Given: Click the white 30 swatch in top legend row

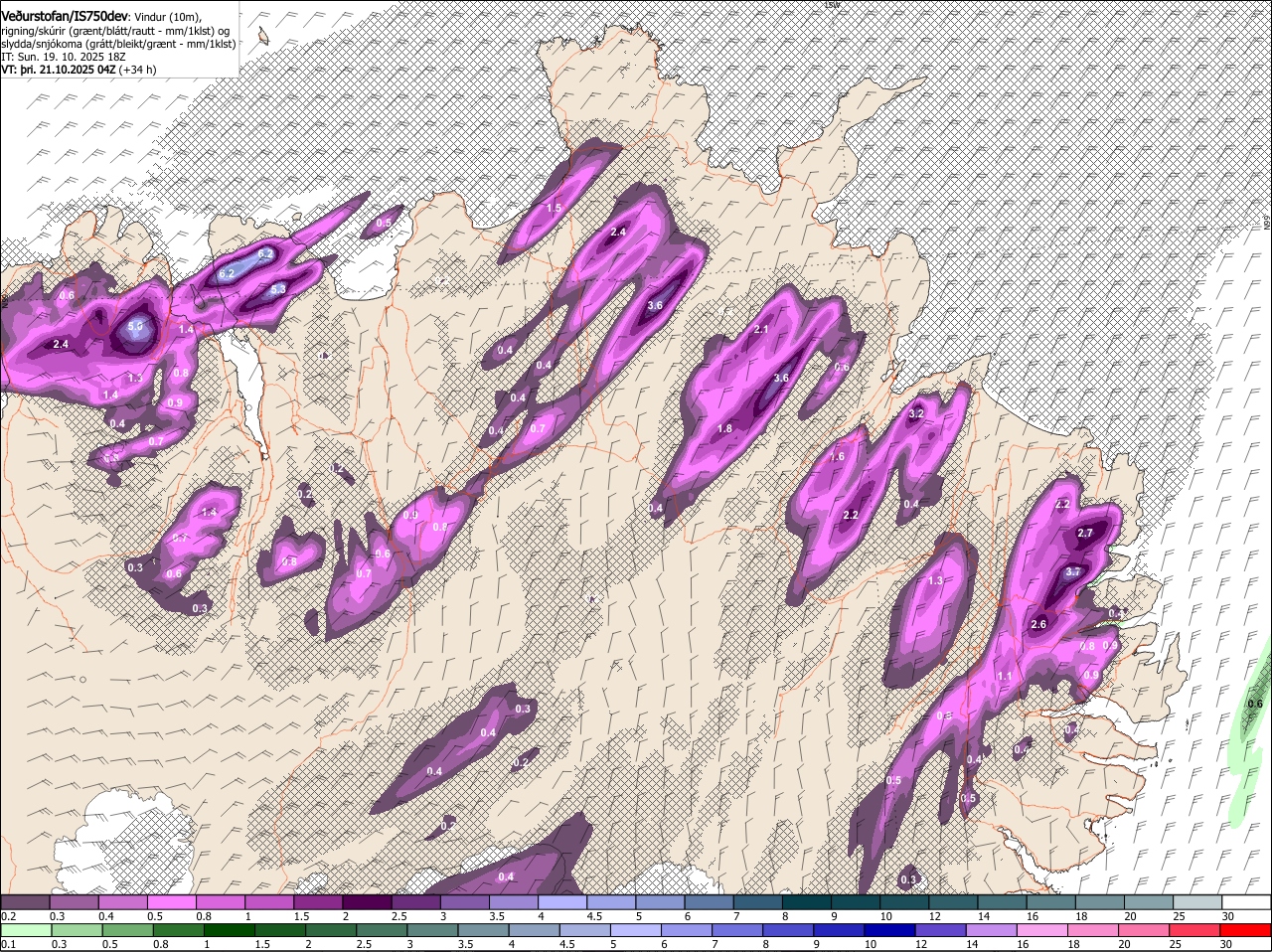Looking at the screenshot, I should 1246,900.
